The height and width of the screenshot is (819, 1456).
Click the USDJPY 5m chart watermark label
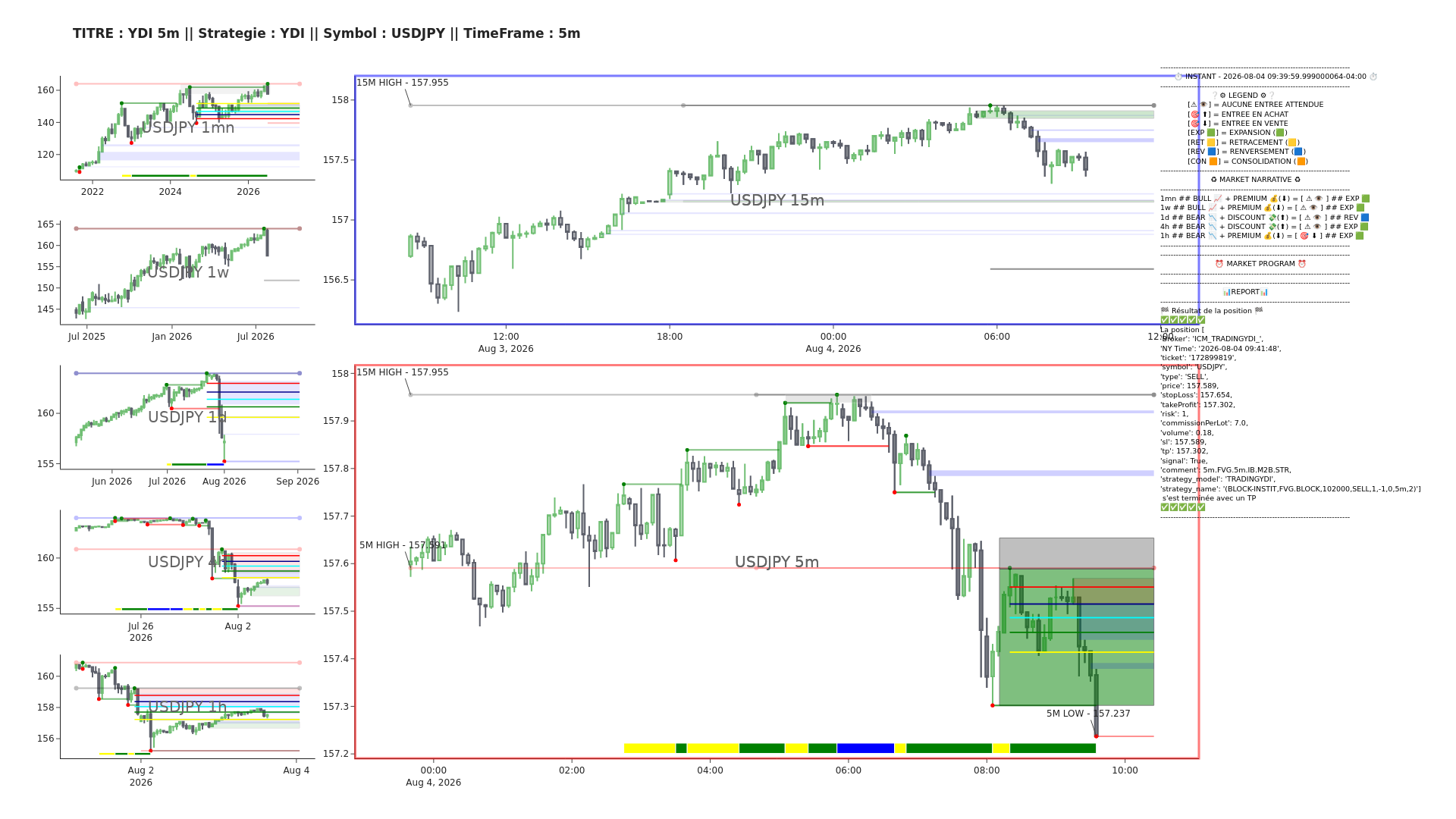click(777, 562)
